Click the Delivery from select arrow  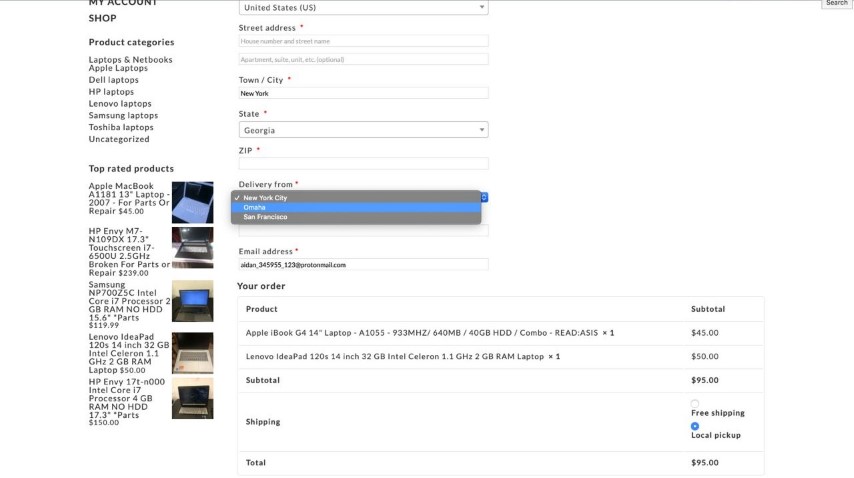484,197
